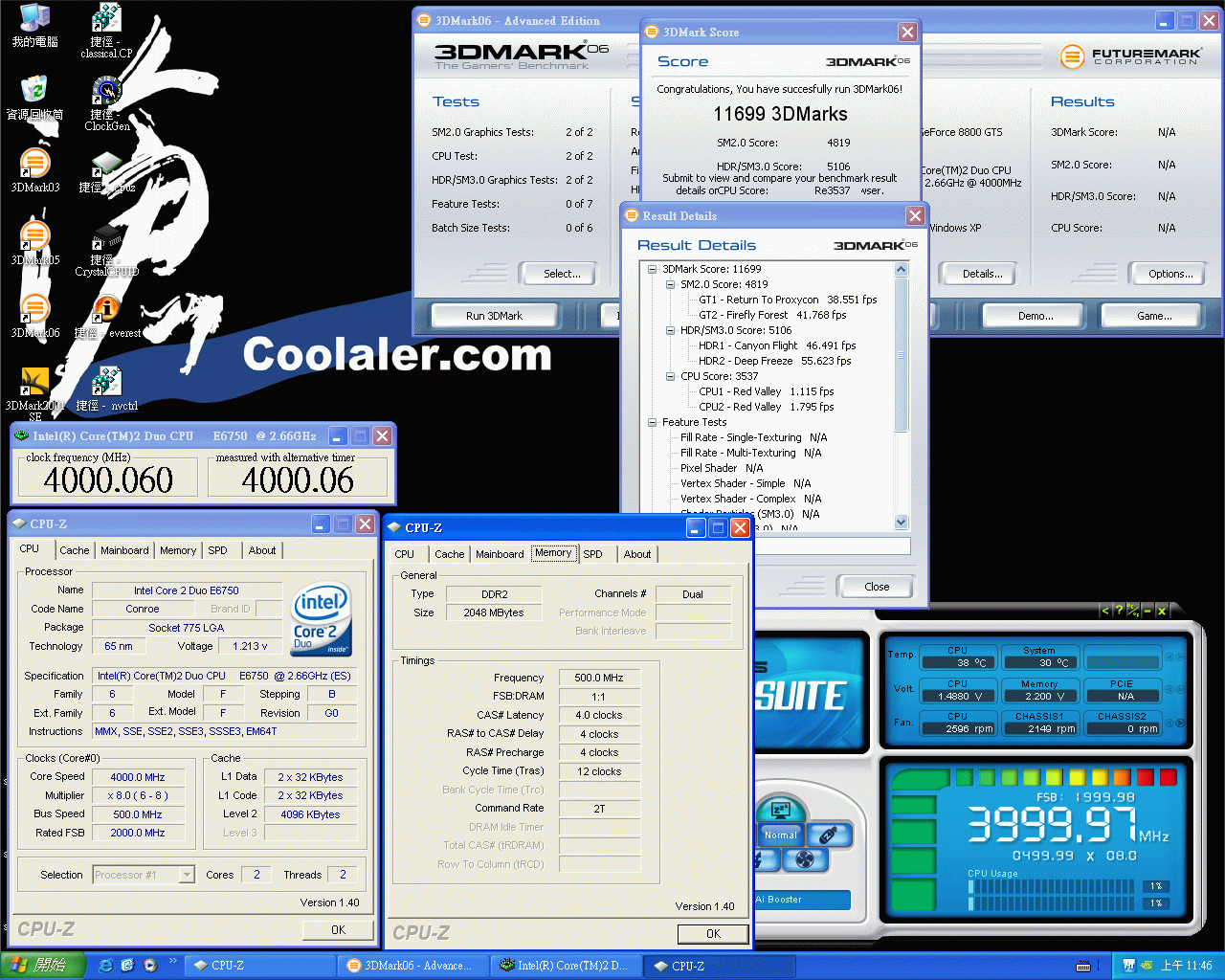Switch to Cache tab in left CPU-Z window
The width and height of the screenshot is (1225, 980).
74,550
